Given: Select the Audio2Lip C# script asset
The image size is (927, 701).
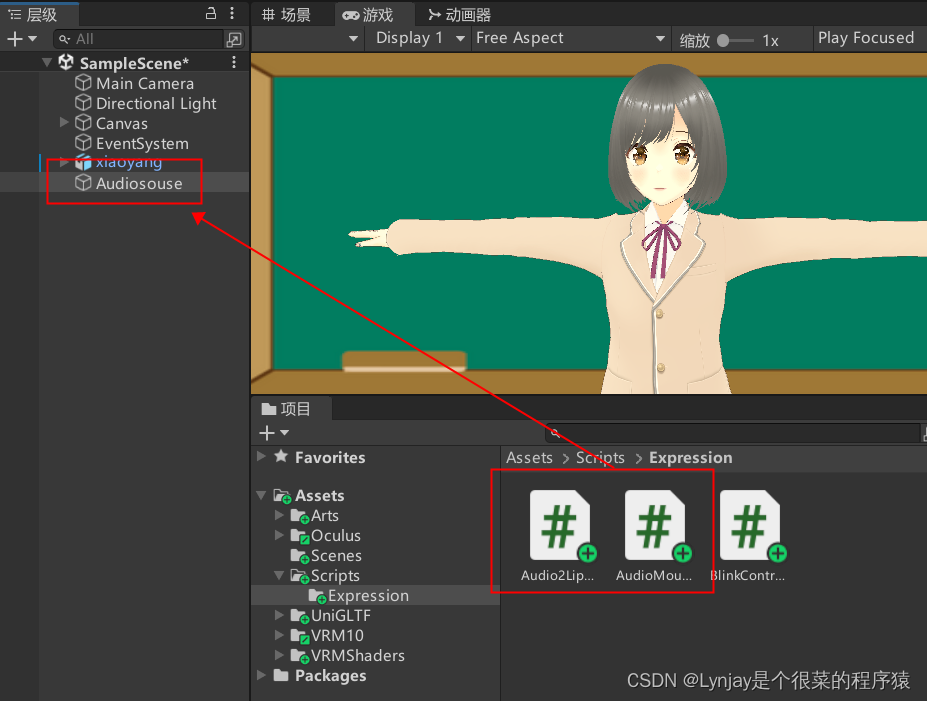Looking at the screenshot, I should pyautogui.click(x=559, y=525).
